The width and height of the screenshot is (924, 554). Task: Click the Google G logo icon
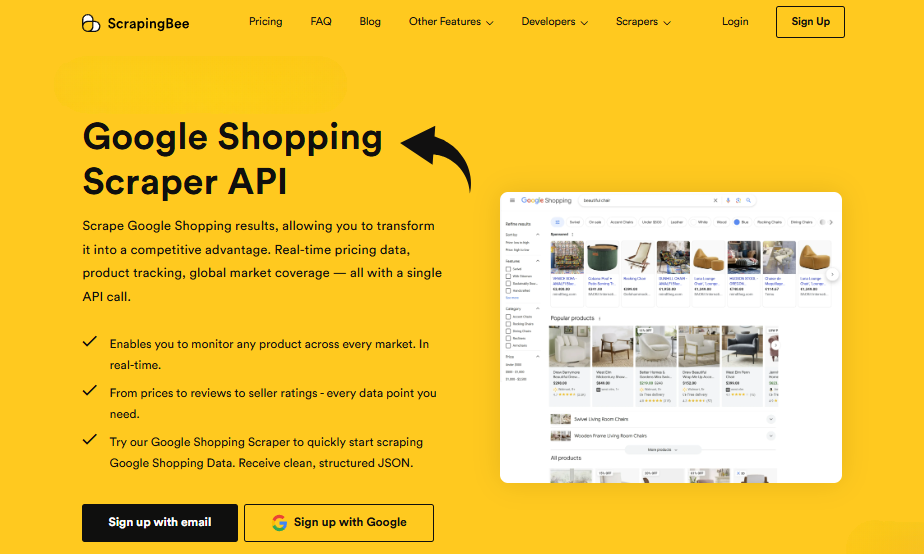[x=279, y=522]
